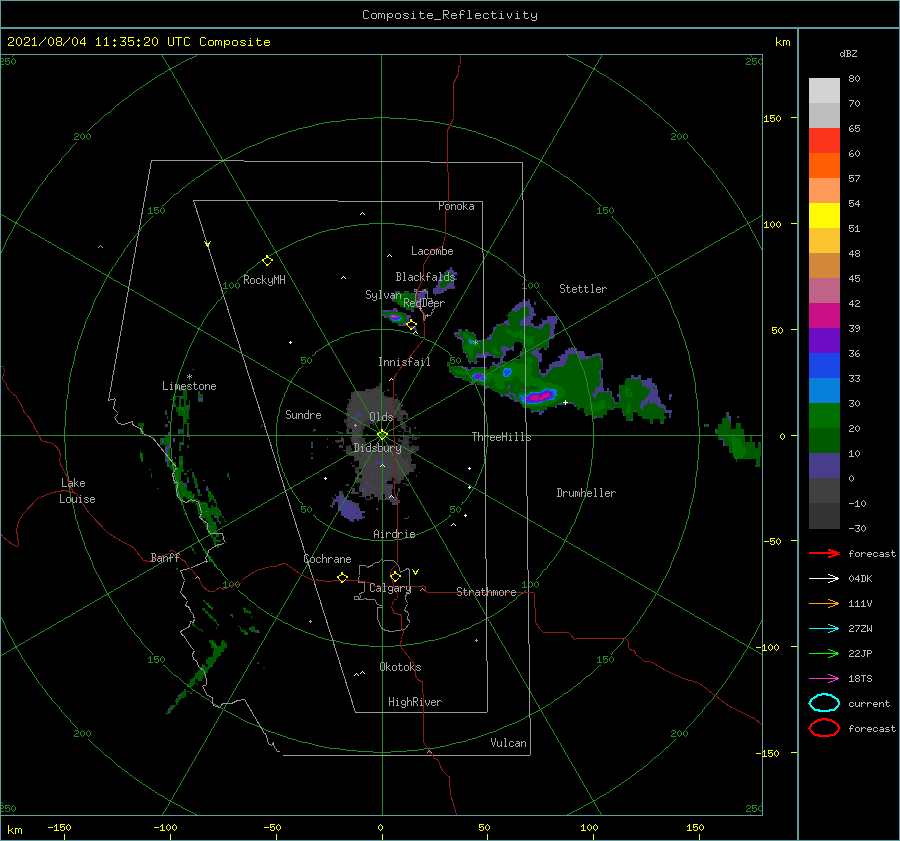Click the Ponoka city label
This screenshot has width=900, height=841.
click(x=456, y=206)
